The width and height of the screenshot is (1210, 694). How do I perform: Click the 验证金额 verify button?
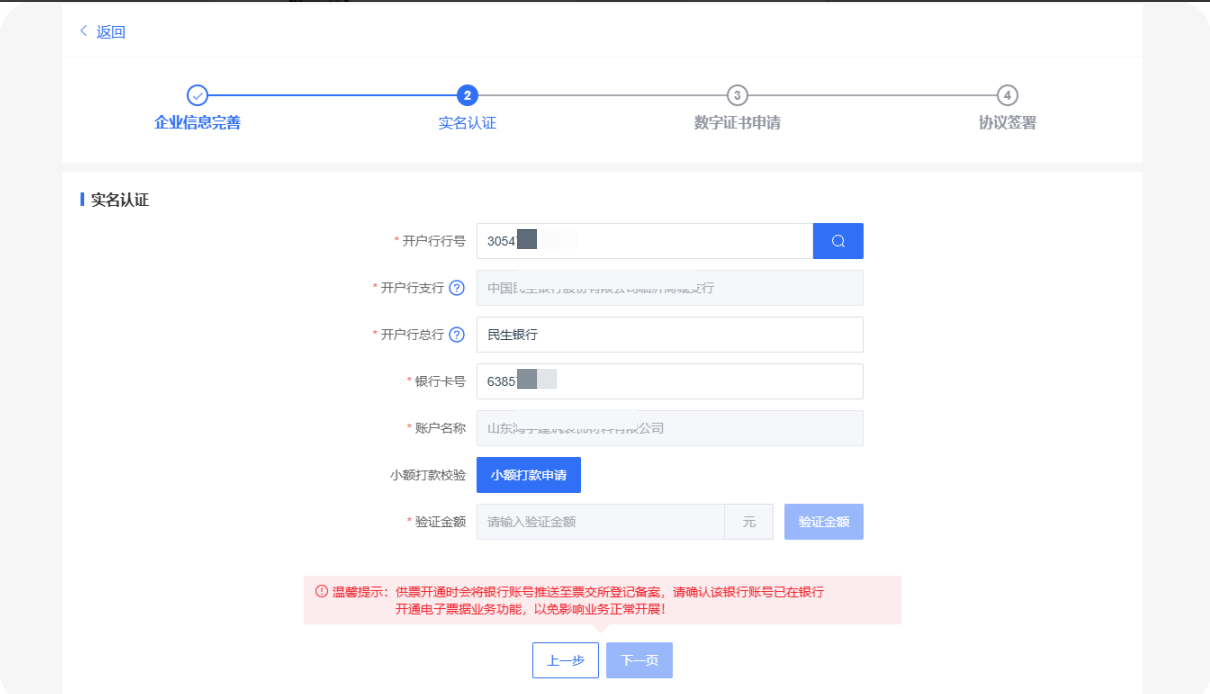[824, 522]
